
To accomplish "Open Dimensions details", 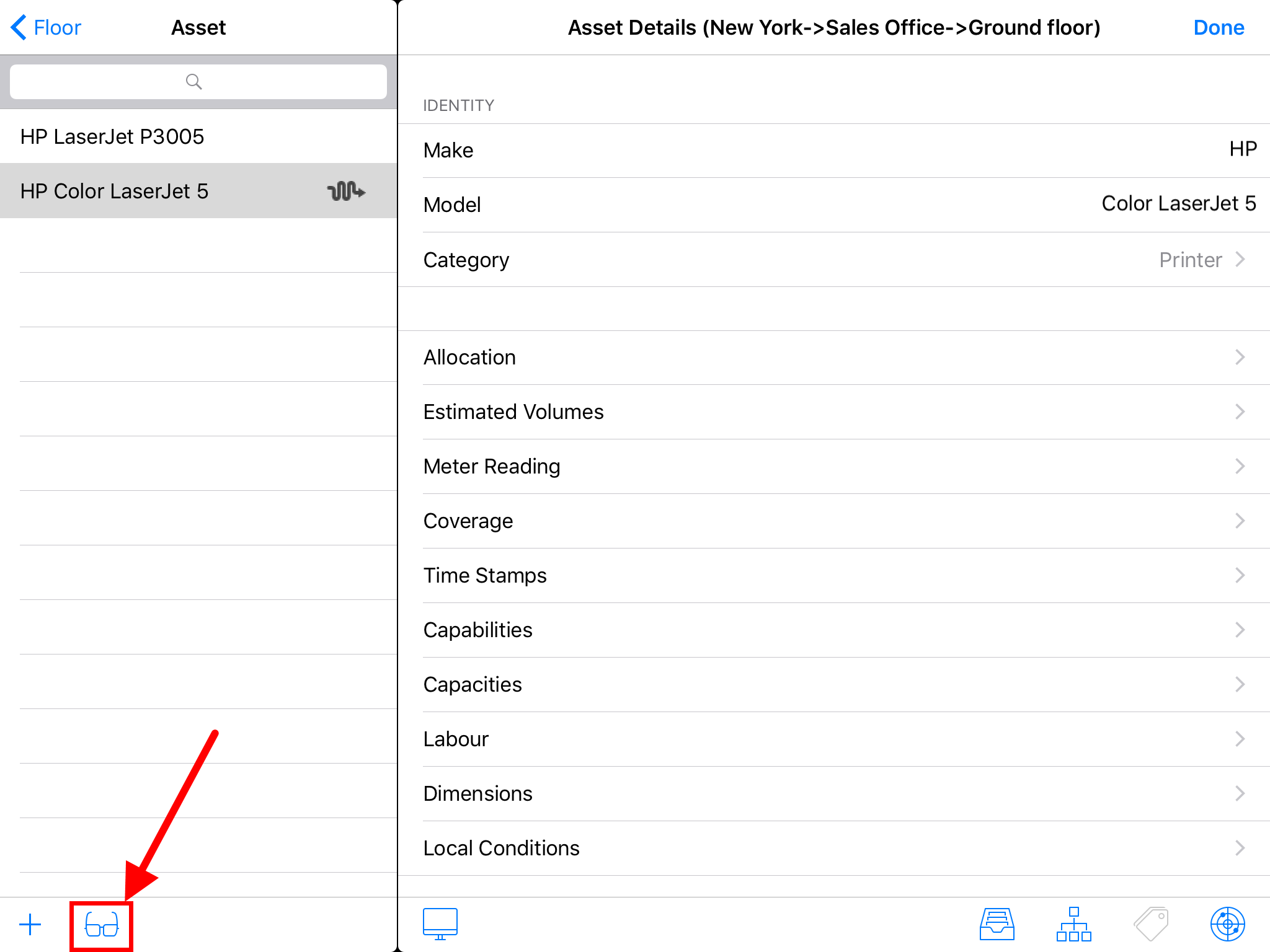I will point(834,794).
